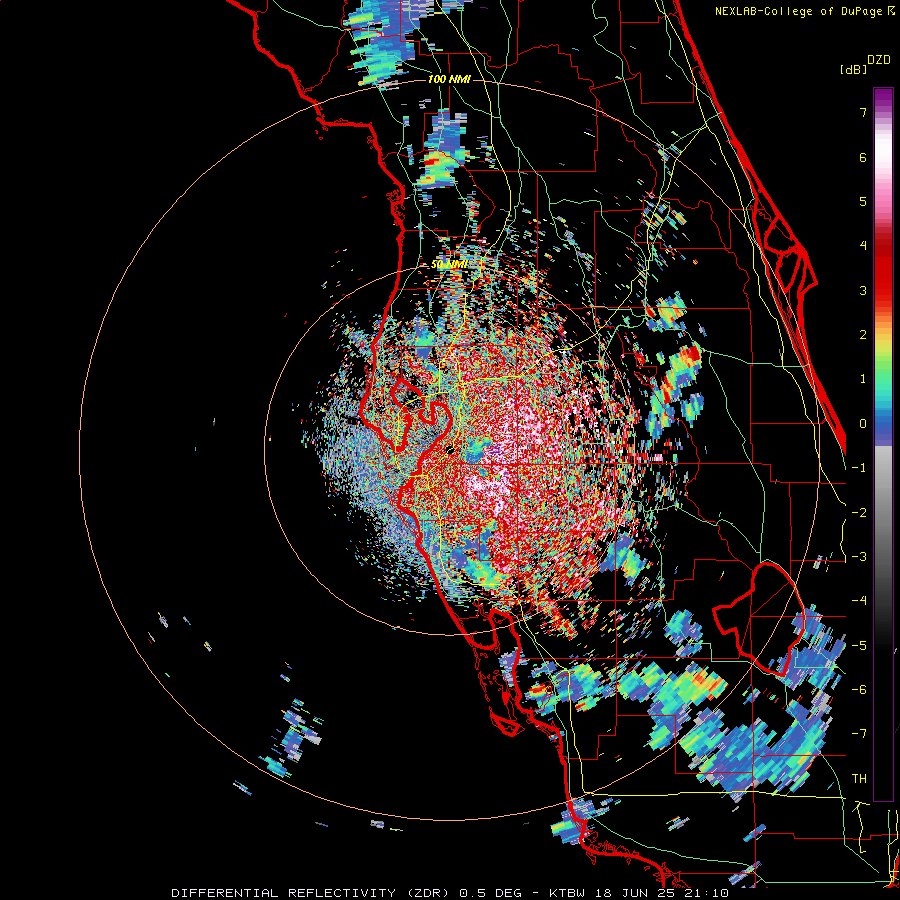The image size is (900, 900).
Task: Click the -3 value on color scale
Action: click(859, 557)
